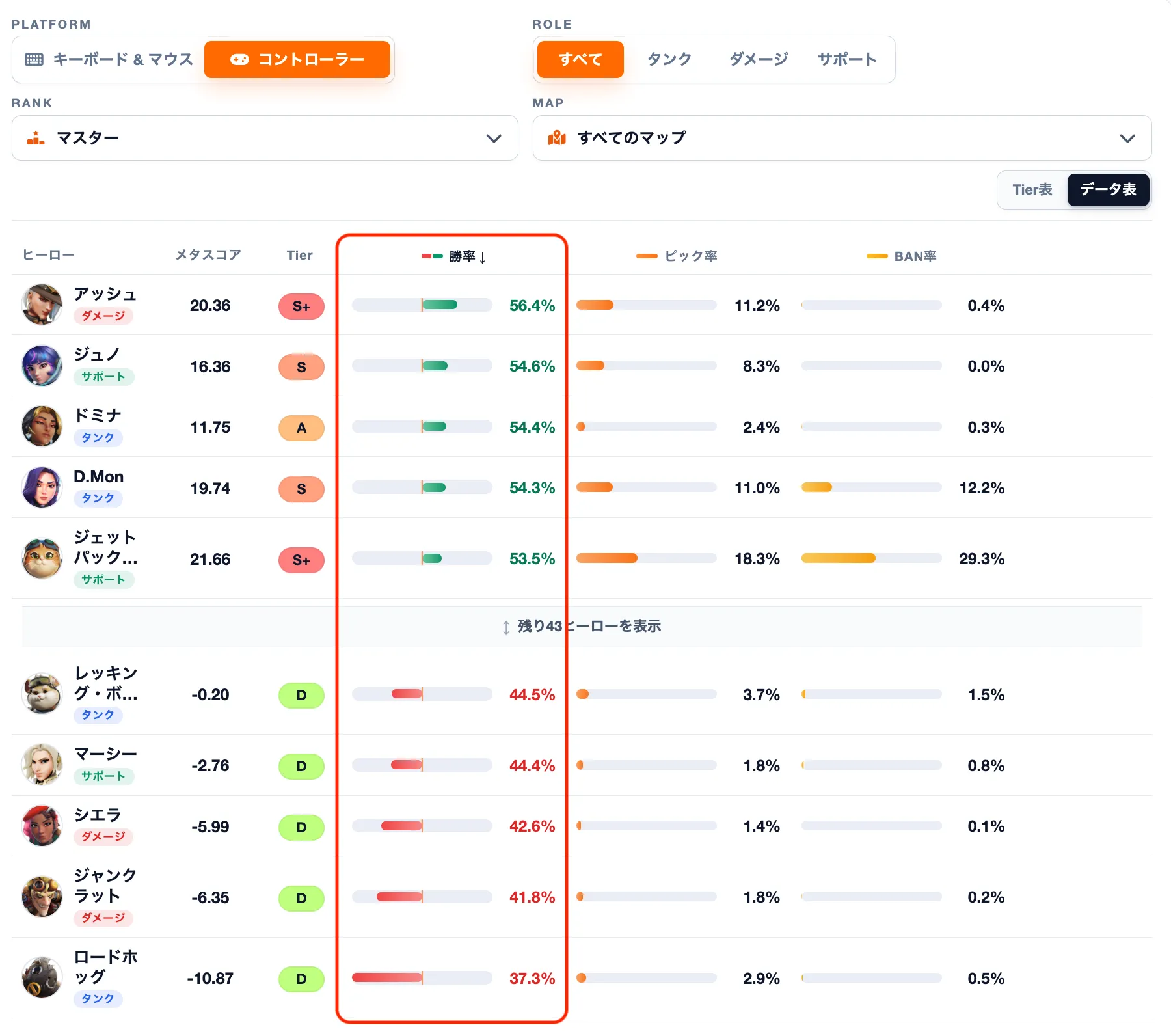Image resolution: width=1171 pixels, height=1036 pixels.
Task: Open Mercy (マーシー) hero portrait
Action: 42,765
